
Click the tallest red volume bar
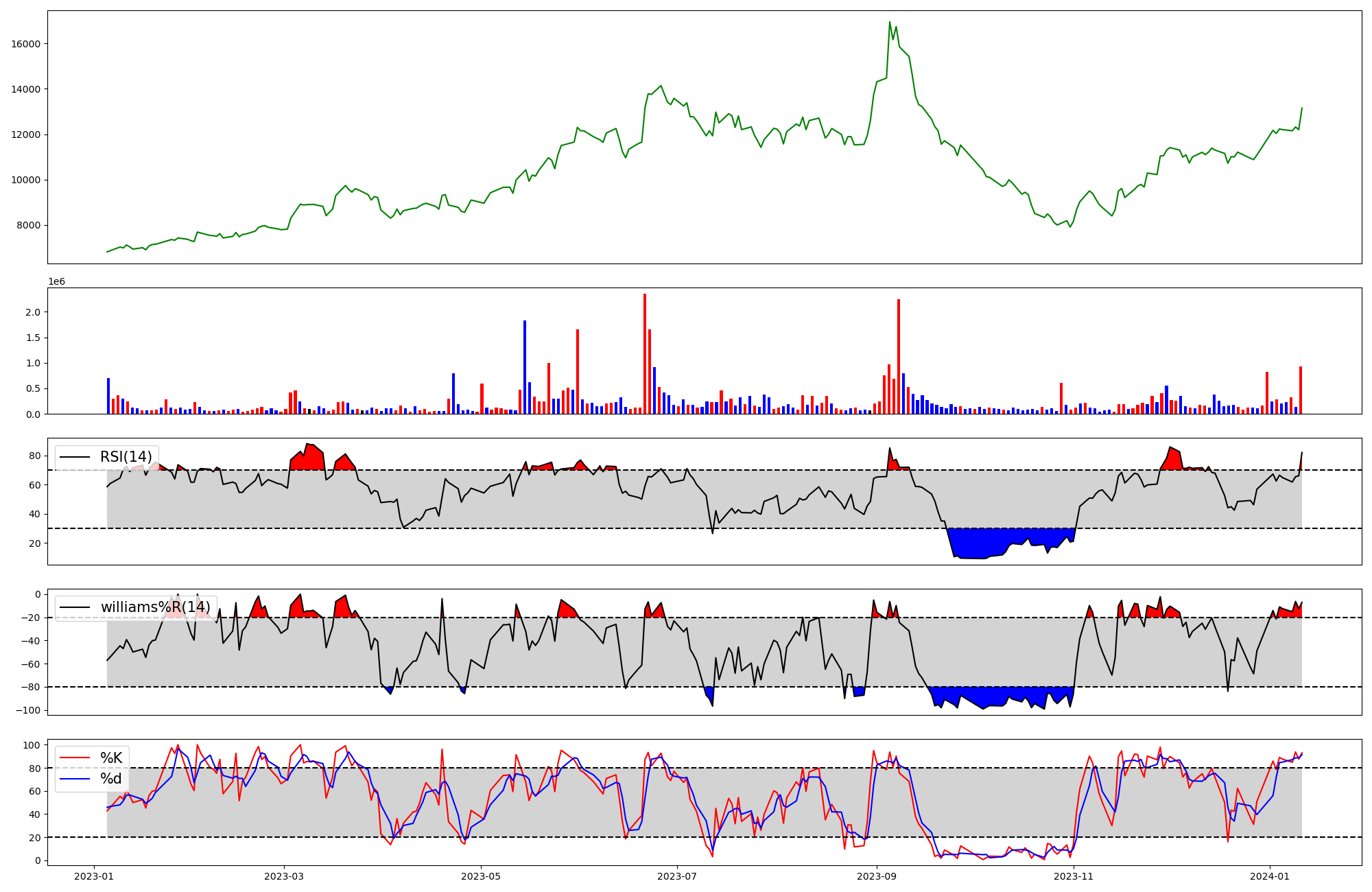[645, 353]
